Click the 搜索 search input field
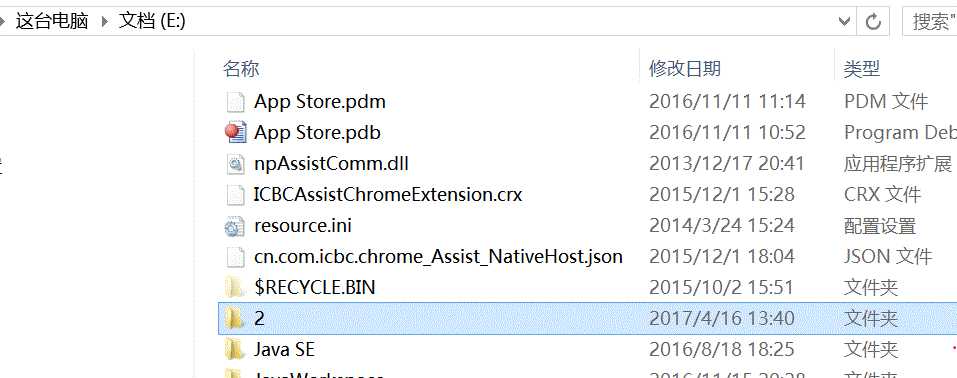The width and height of the screenshot is (957, 378). pos(930,22)
